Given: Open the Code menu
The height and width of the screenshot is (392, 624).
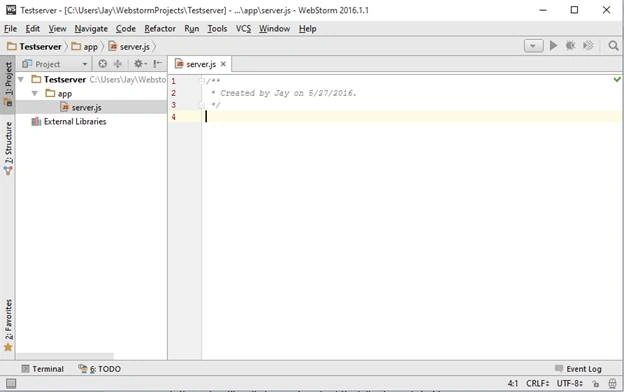Looking at the screenshot, I should click(x=126, y=29).
